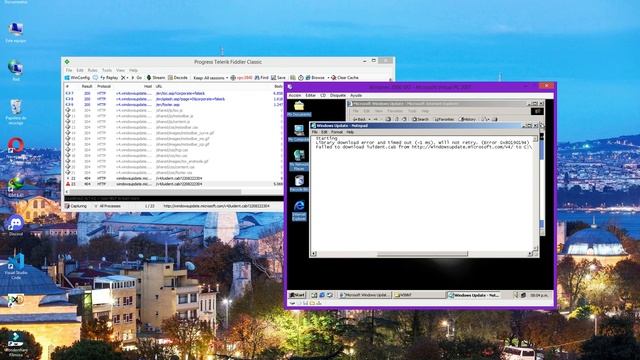Click My Computer icon on VM desktop

point(299,133)
